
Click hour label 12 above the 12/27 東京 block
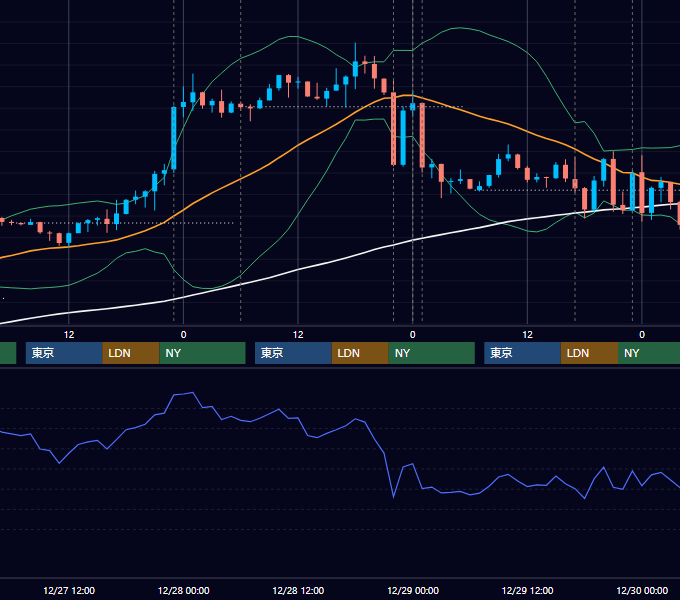tap(69, 335)
